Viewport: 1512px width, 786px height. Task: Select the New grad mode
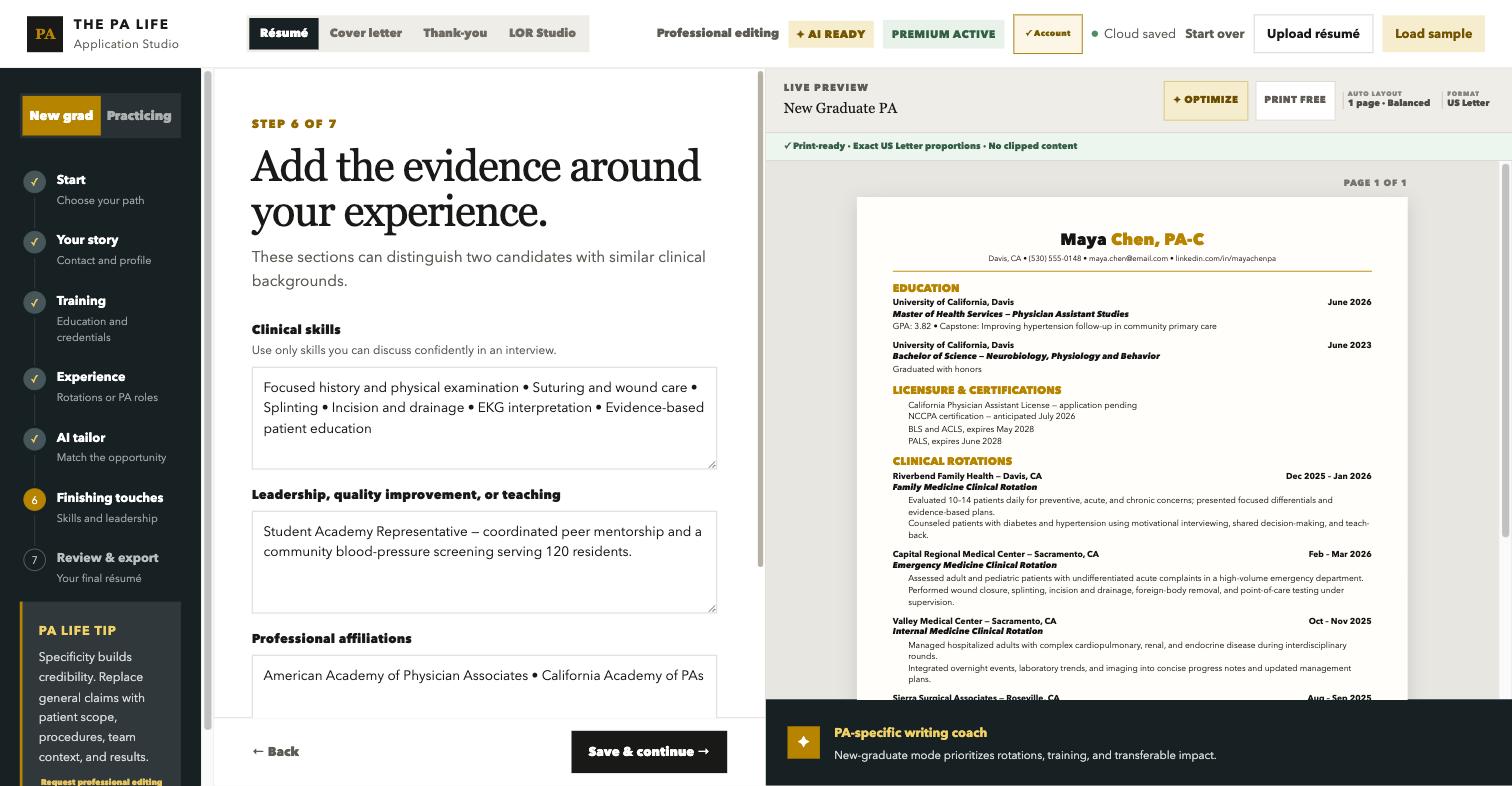(x=61, y=116)
